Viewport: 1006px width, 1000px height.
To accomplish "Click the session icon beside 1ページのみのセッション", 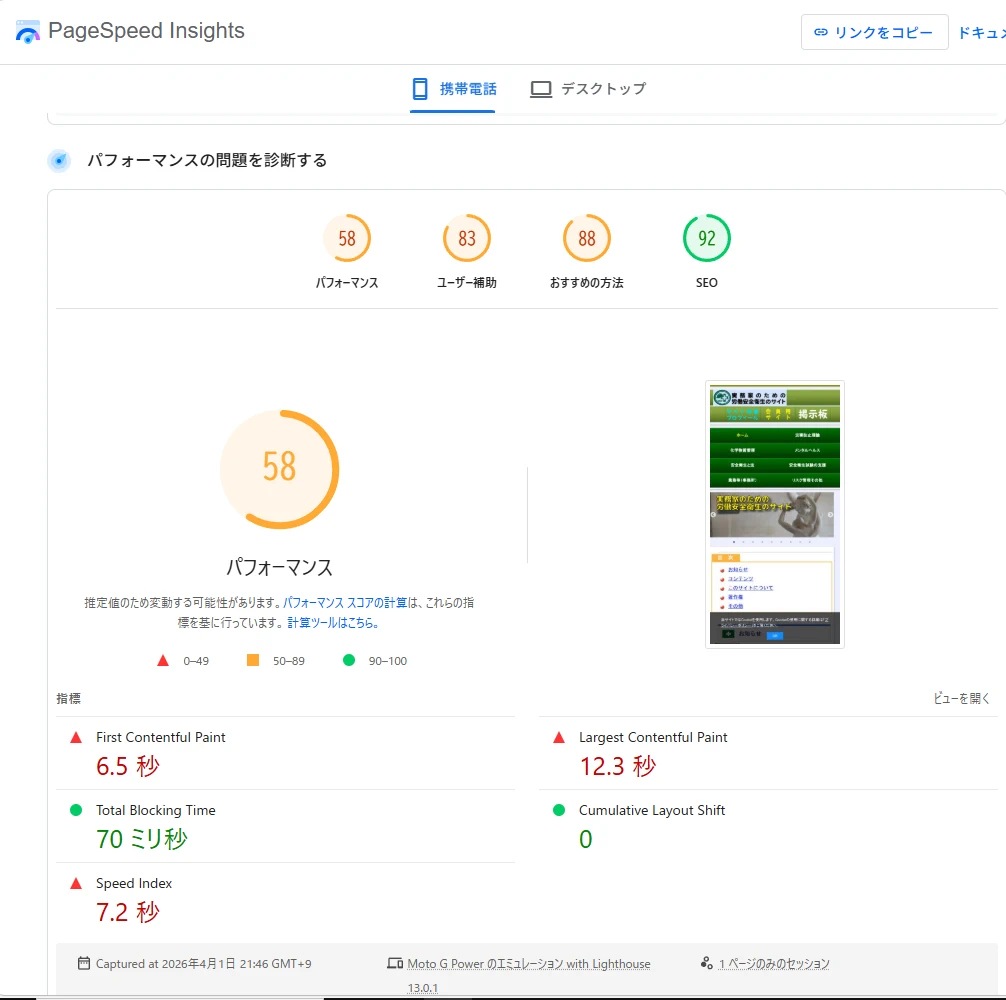I will point(707,963).
